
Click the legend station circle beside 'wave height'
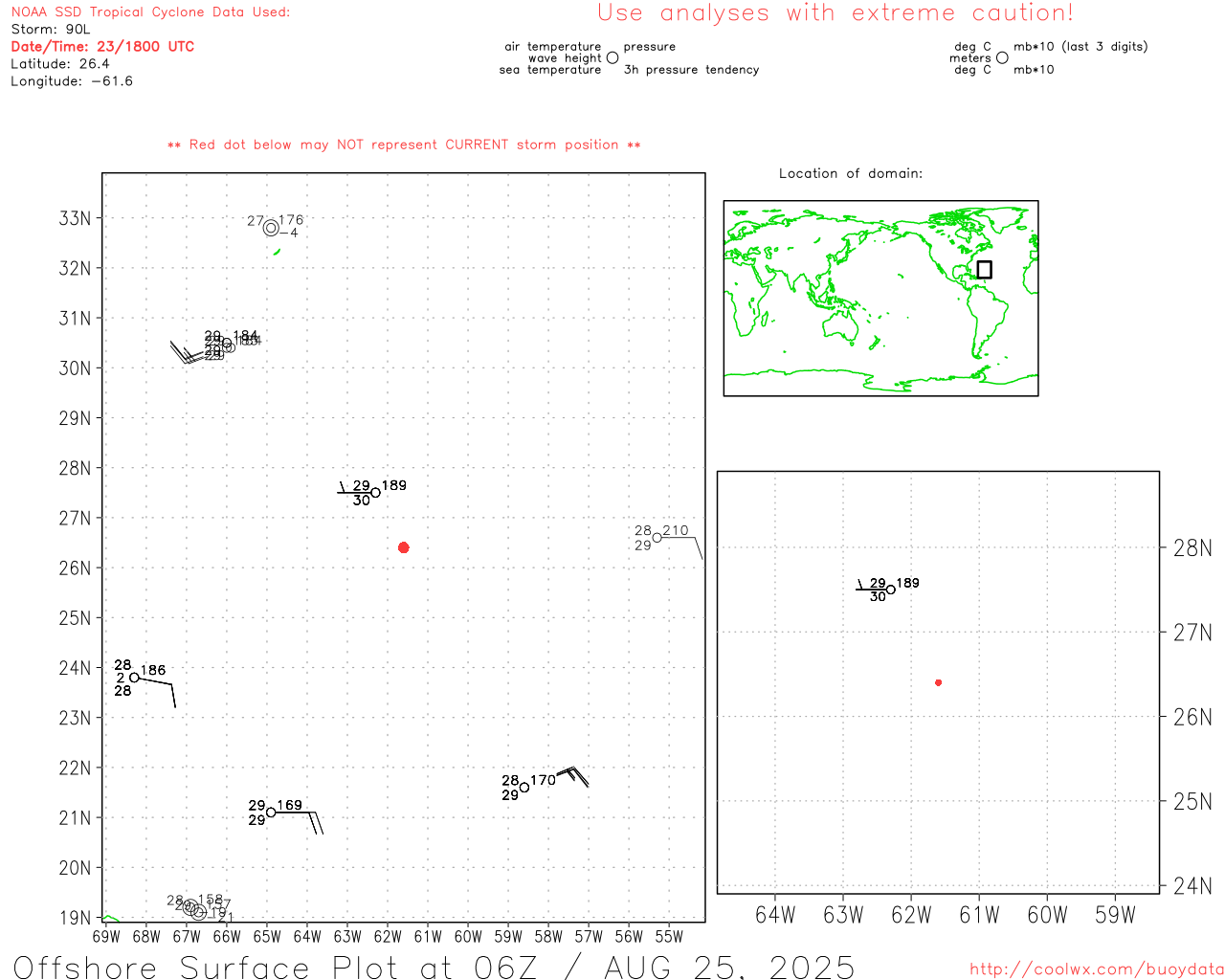point(612,58)
